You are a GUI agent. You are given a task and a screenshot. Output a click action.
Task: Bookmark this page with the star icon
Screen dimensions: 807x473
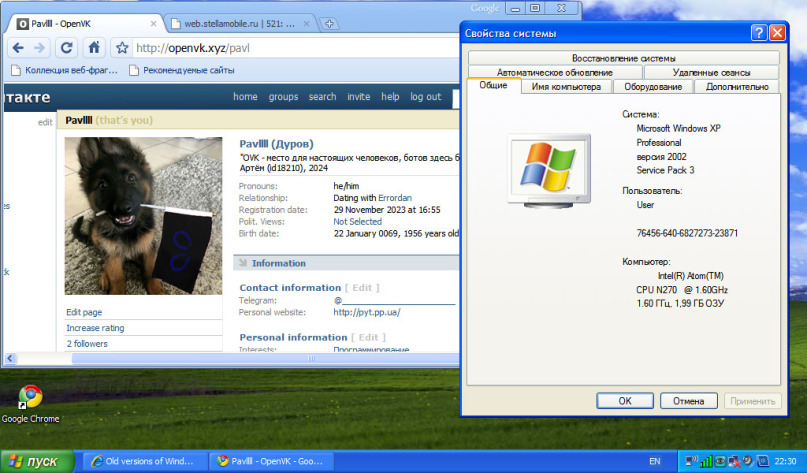pyautogui.click(x=121, y=47)
